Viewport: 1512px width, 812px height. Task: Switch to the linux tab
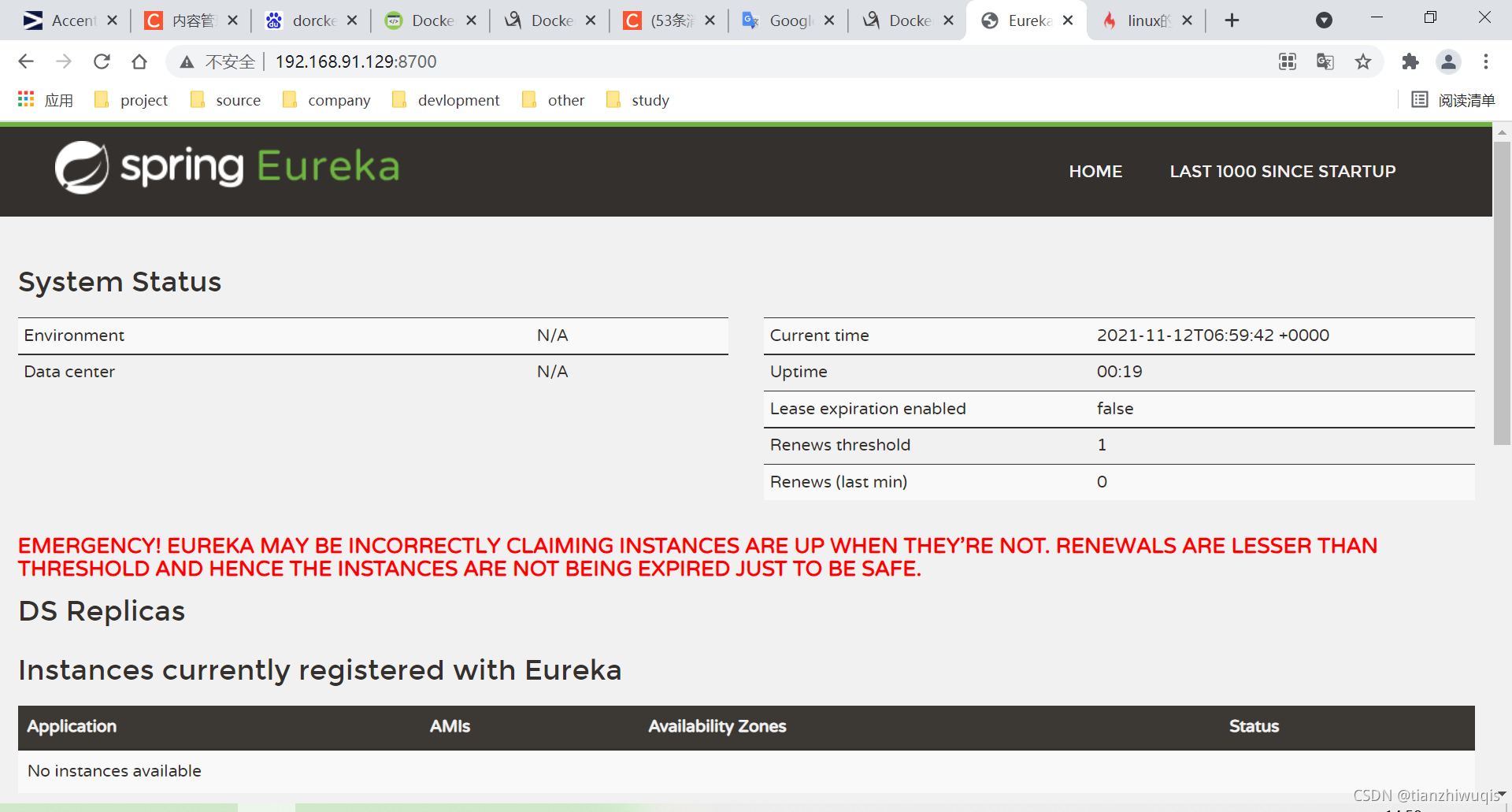tap(1135, 20)
